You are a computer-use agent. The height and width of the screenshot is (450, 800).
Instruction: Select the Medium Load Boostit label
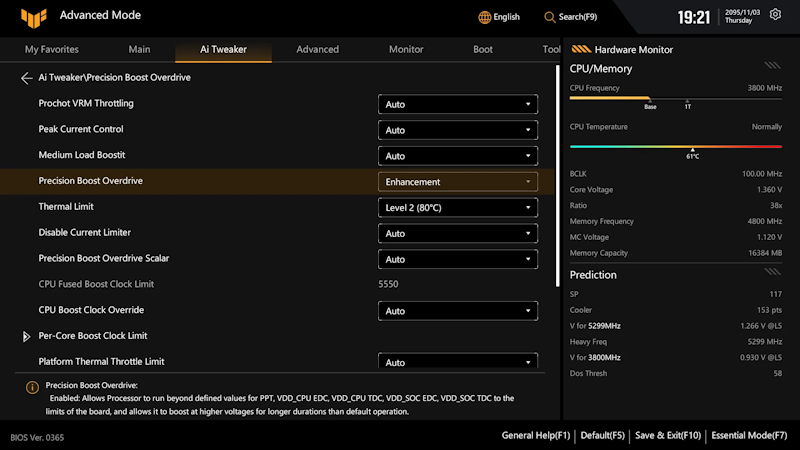[x=82, y=155]
